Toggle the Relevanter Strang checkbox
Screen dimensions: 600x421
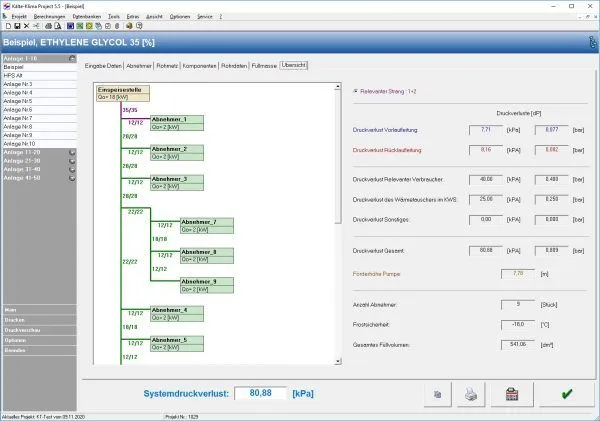tap(356, 91)
